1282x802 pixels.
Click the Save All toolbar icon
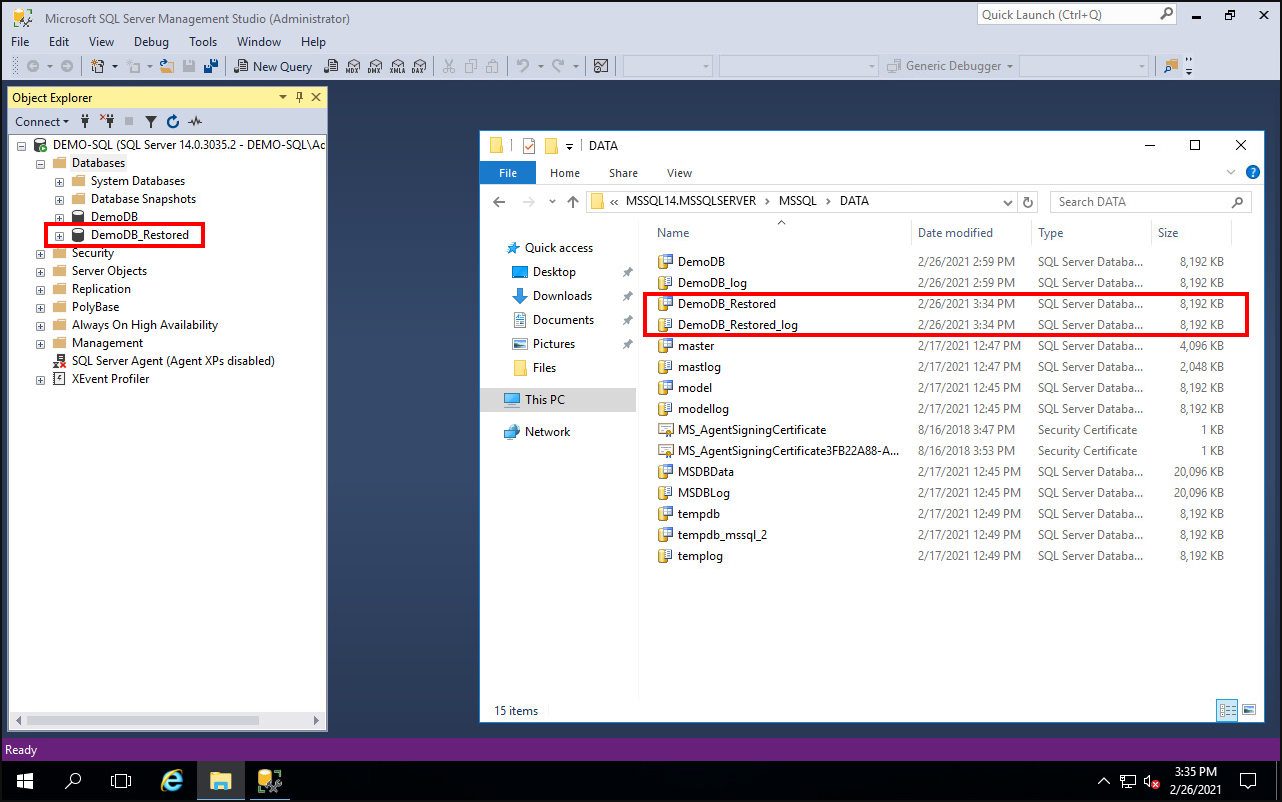(211, 66)
